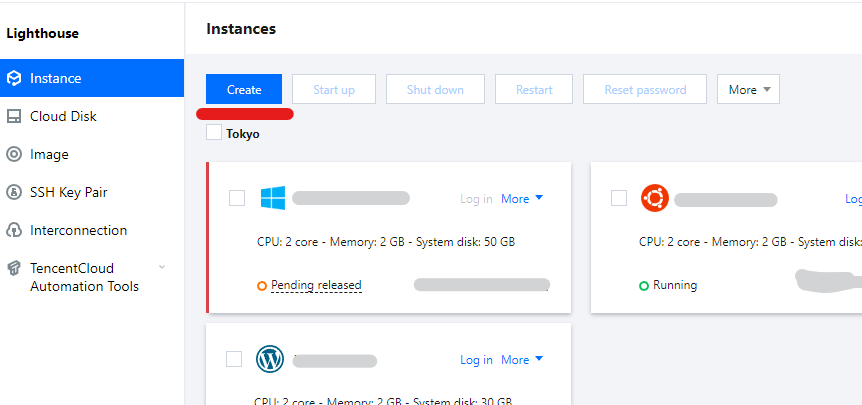Screen dimensions: 862x405
Task: Open More menu on WordPress instance card
Action: 522,360
